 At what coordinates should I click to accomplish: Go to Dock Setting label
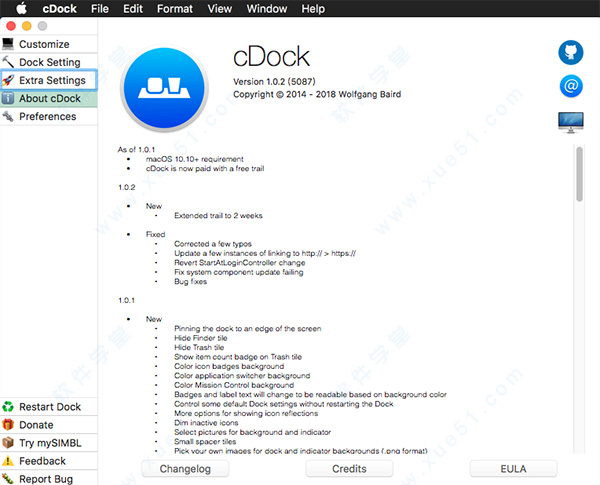[x=50, y=62]
